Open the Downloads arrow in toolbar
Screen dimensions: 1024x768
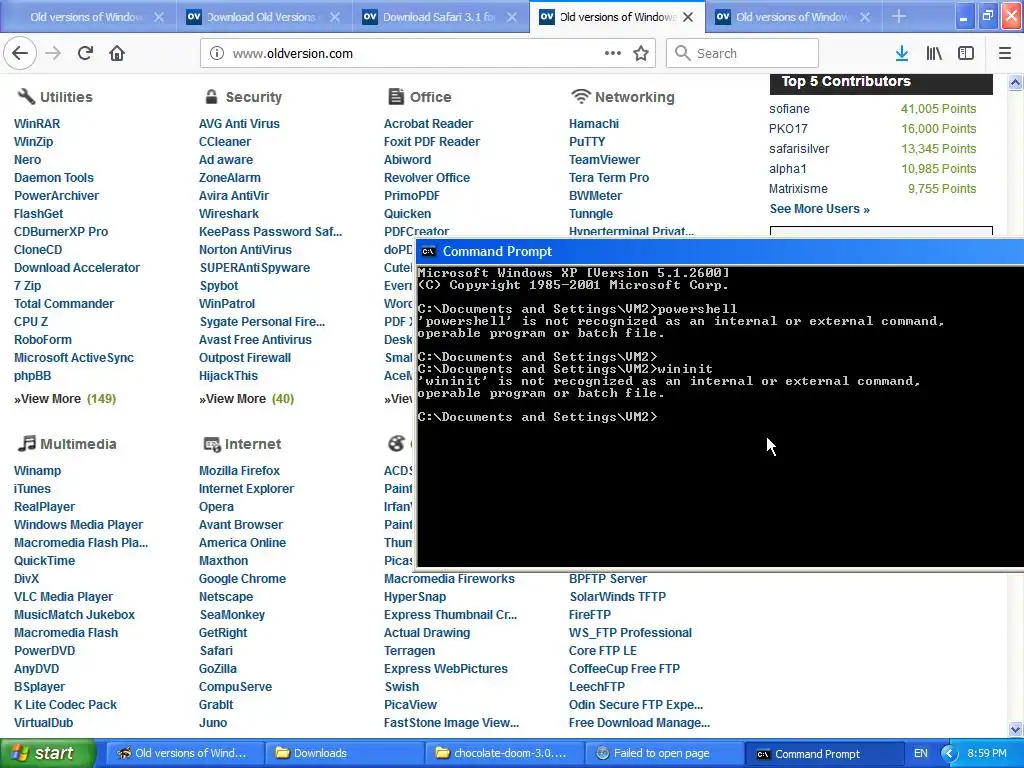pos(902,53)
